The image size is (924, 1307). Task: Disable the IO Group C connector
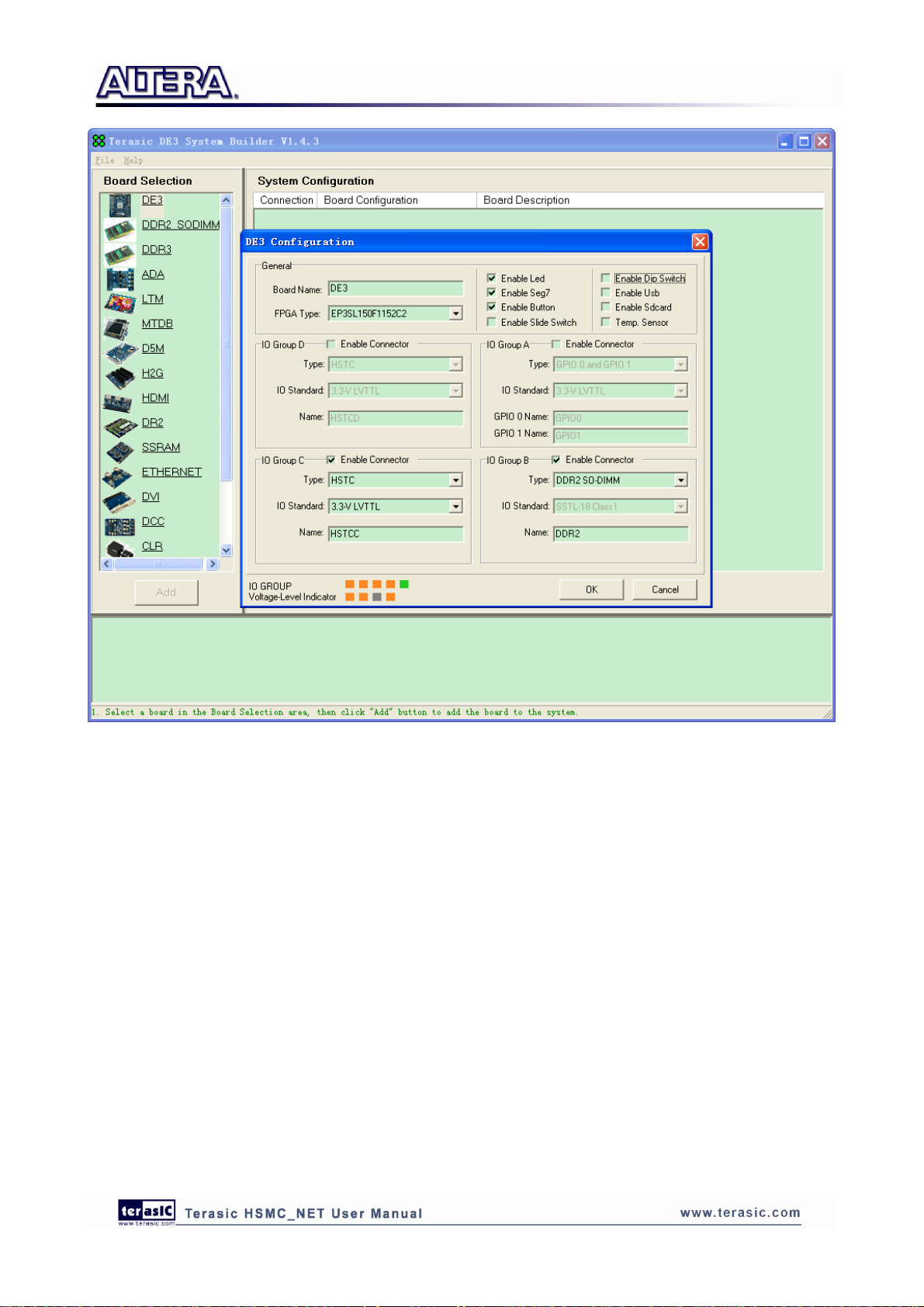point(330,459)
